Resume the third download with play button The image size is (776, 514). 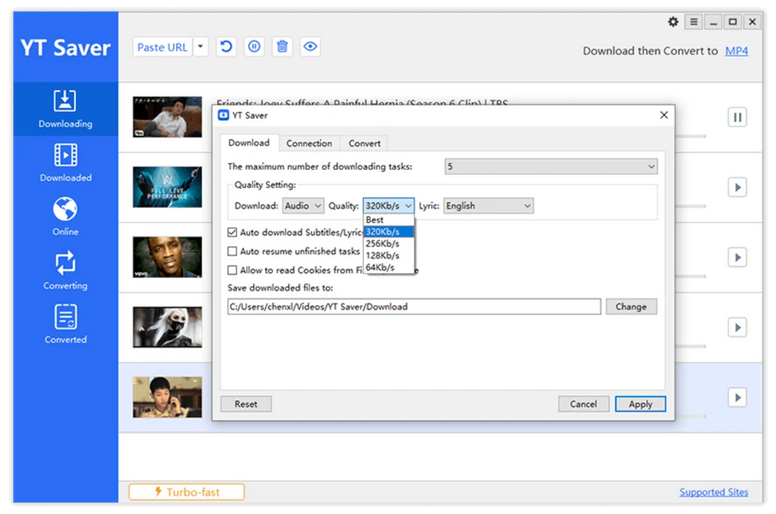(737, 258)
